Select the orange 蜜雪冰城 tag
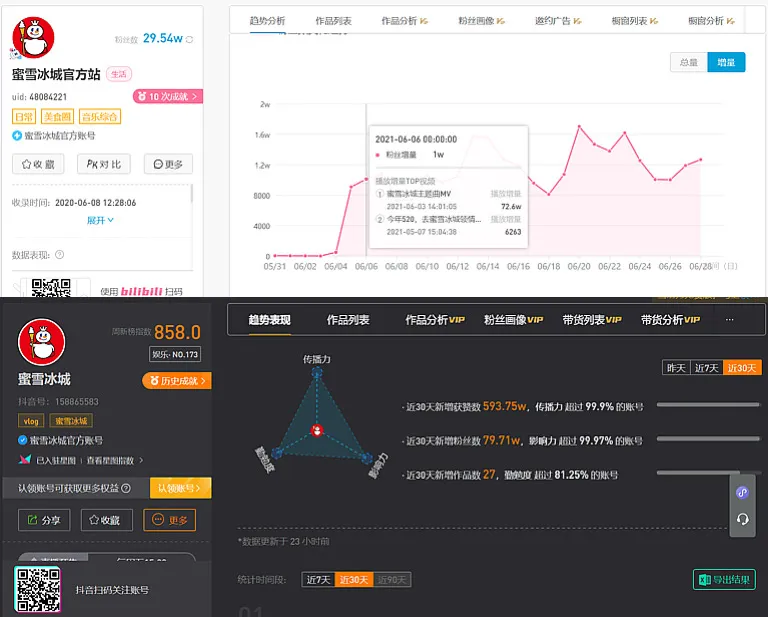The image size is (768, 617). point(71,421)
